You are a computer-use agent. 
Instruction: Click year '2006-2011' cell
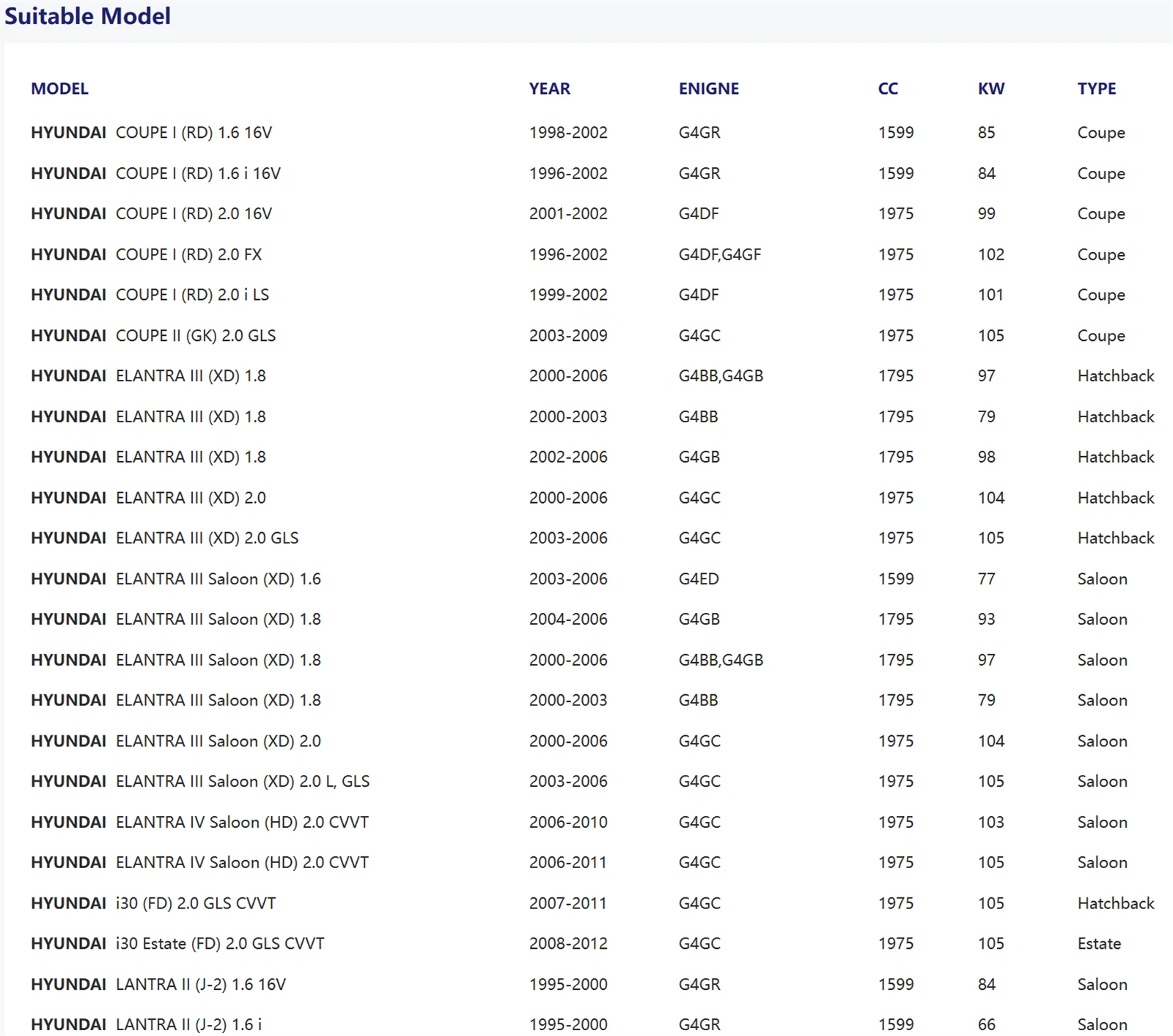568,863
